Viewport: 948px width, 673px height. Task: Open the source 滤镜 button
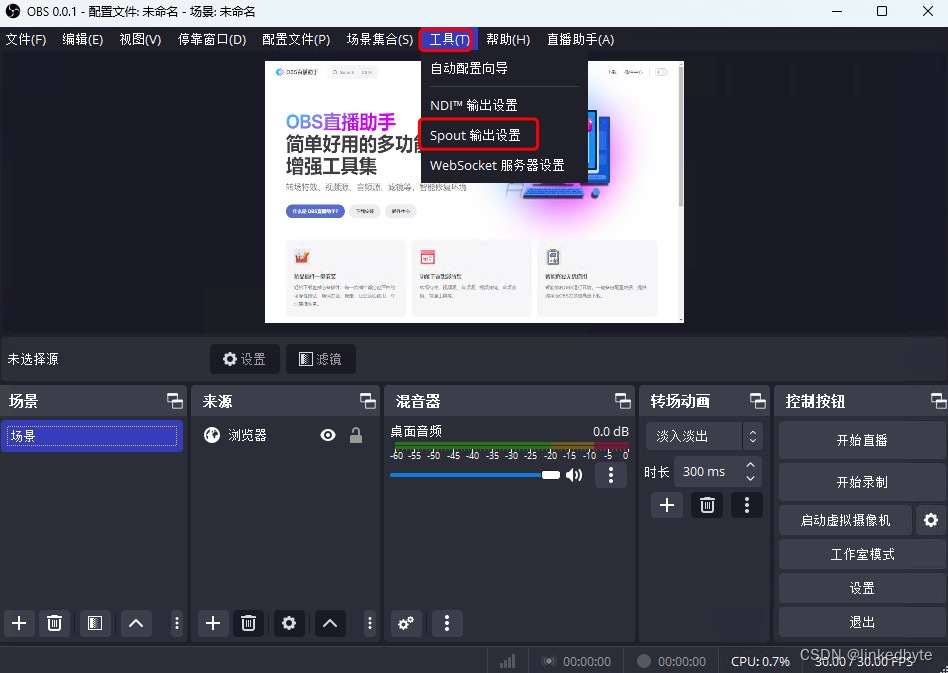click(x=320, y=359)
